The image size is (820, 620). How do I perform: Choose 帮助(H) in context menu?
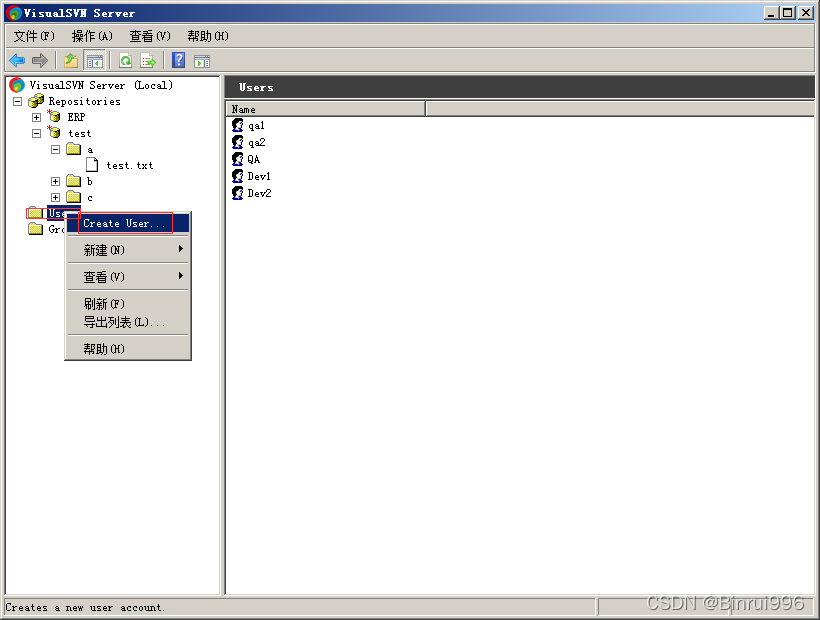pos(128,349)
